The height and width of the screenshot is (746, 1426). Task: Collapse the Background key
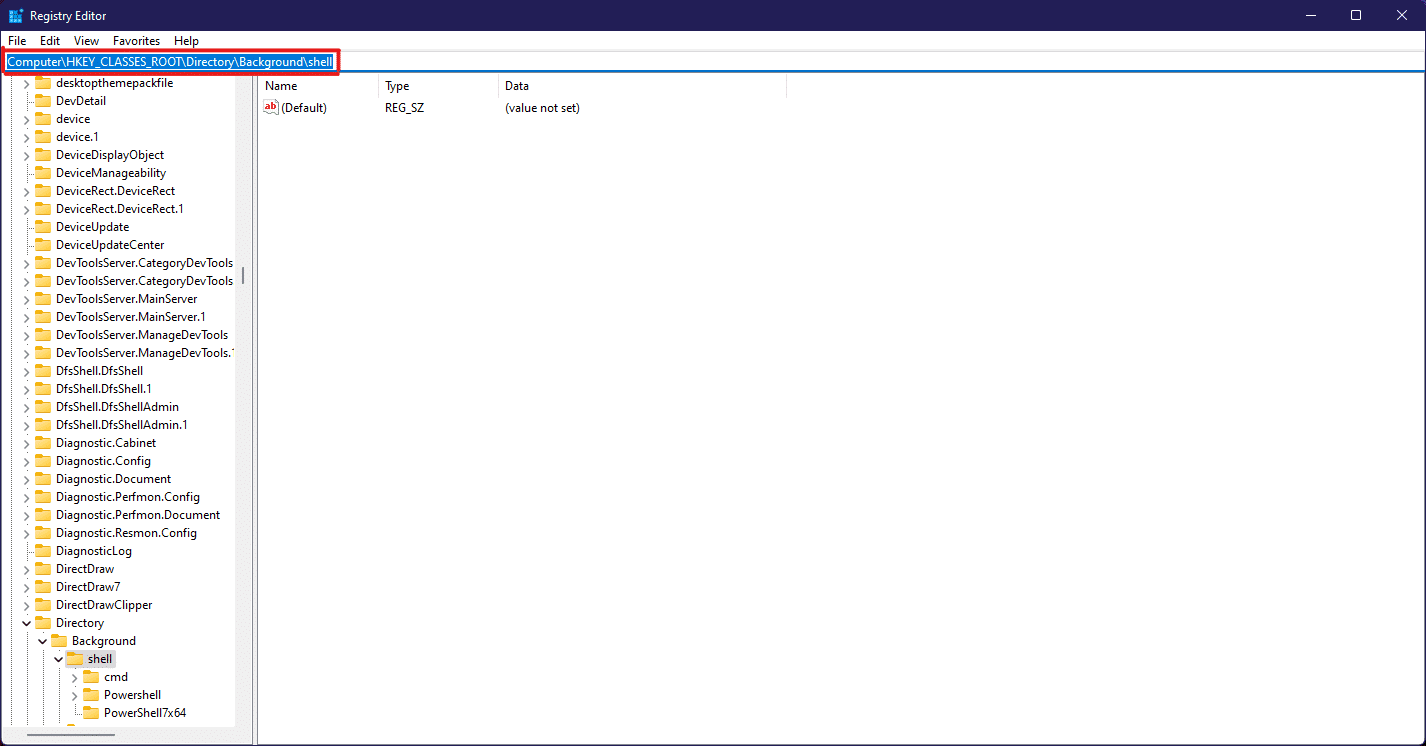tap(42, 640)
